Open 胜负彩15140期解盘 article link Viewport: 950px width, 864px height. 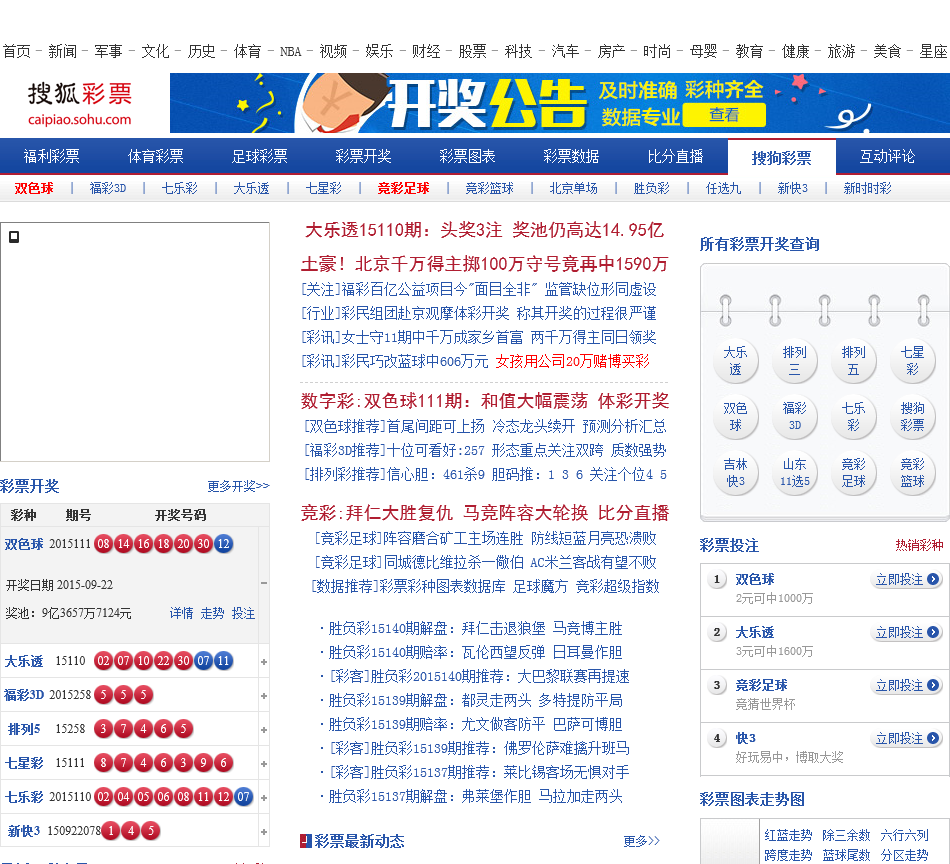(475, 628)
